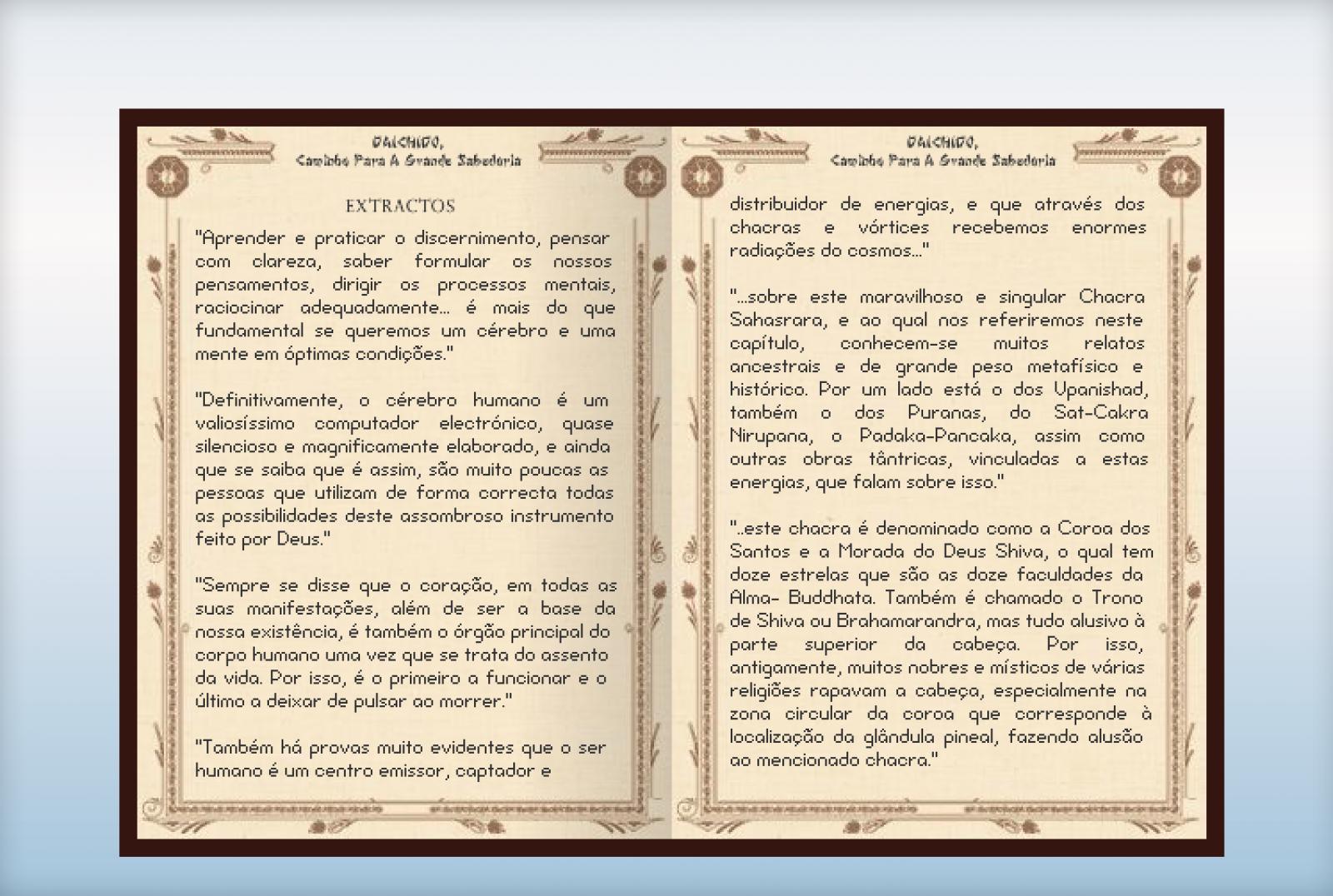
Task: Click the paragraph starting "Aprender e praticar"
Action: [x=405, y=296]
